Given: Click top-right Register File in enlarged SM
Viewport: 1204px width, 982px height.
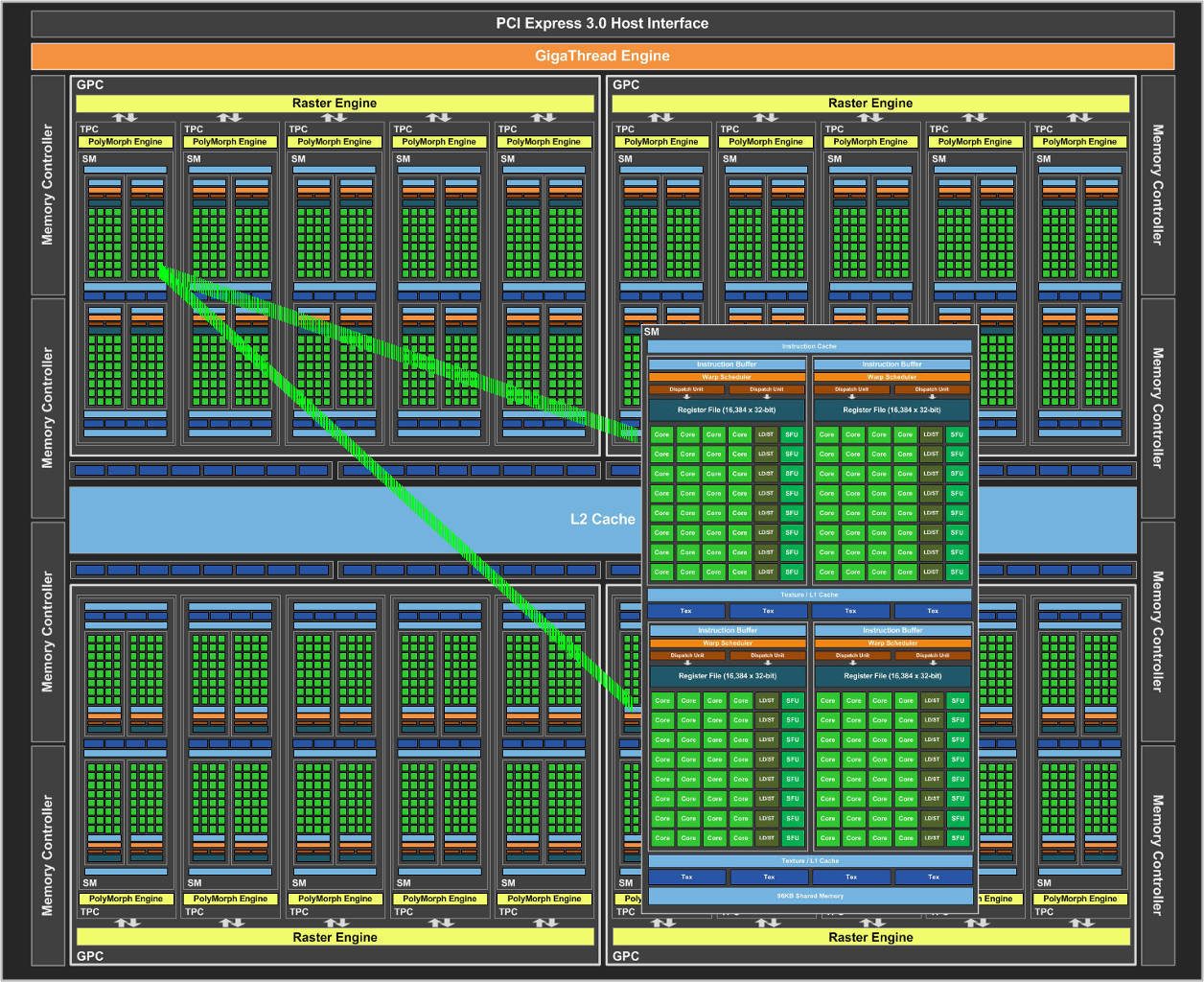Looking at the screenshot, I should click(x=891, y=409).
